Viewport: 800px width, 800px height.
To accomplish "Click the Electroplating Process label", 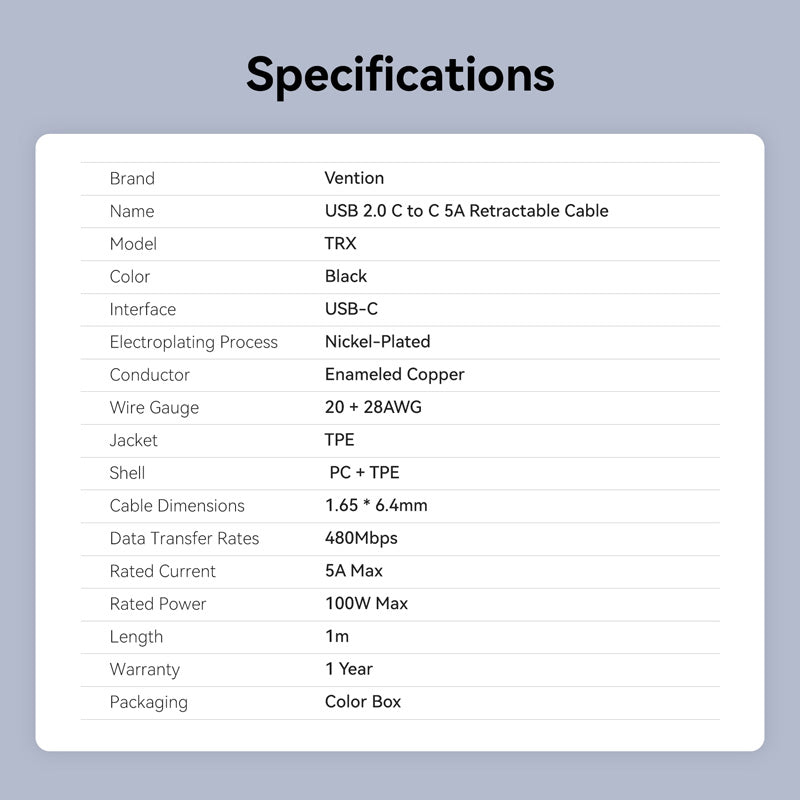I will (x=193, y=342).
